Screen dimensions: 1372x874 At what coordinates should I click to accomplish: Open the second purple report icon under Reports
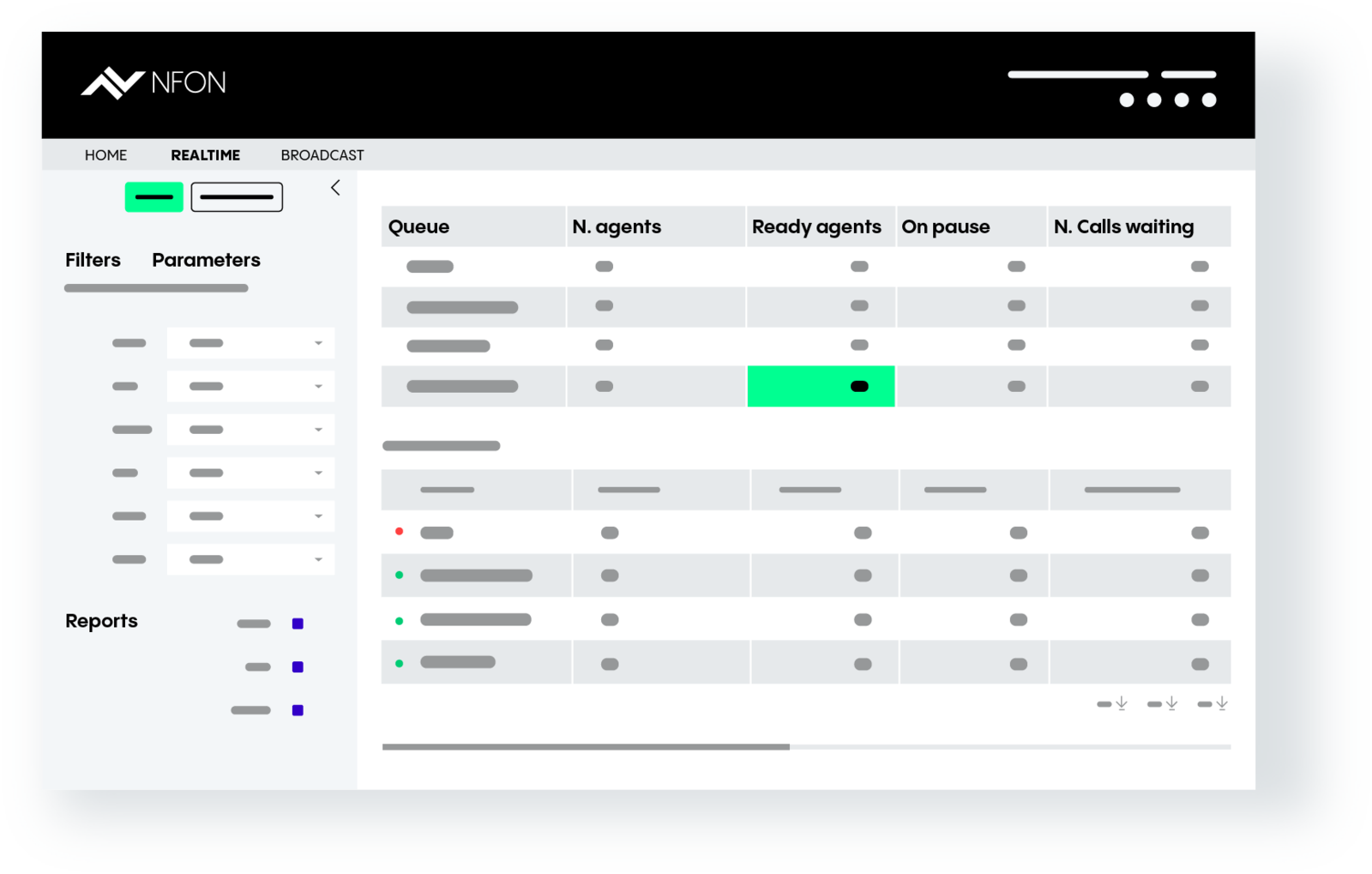(x=298, y=666)
